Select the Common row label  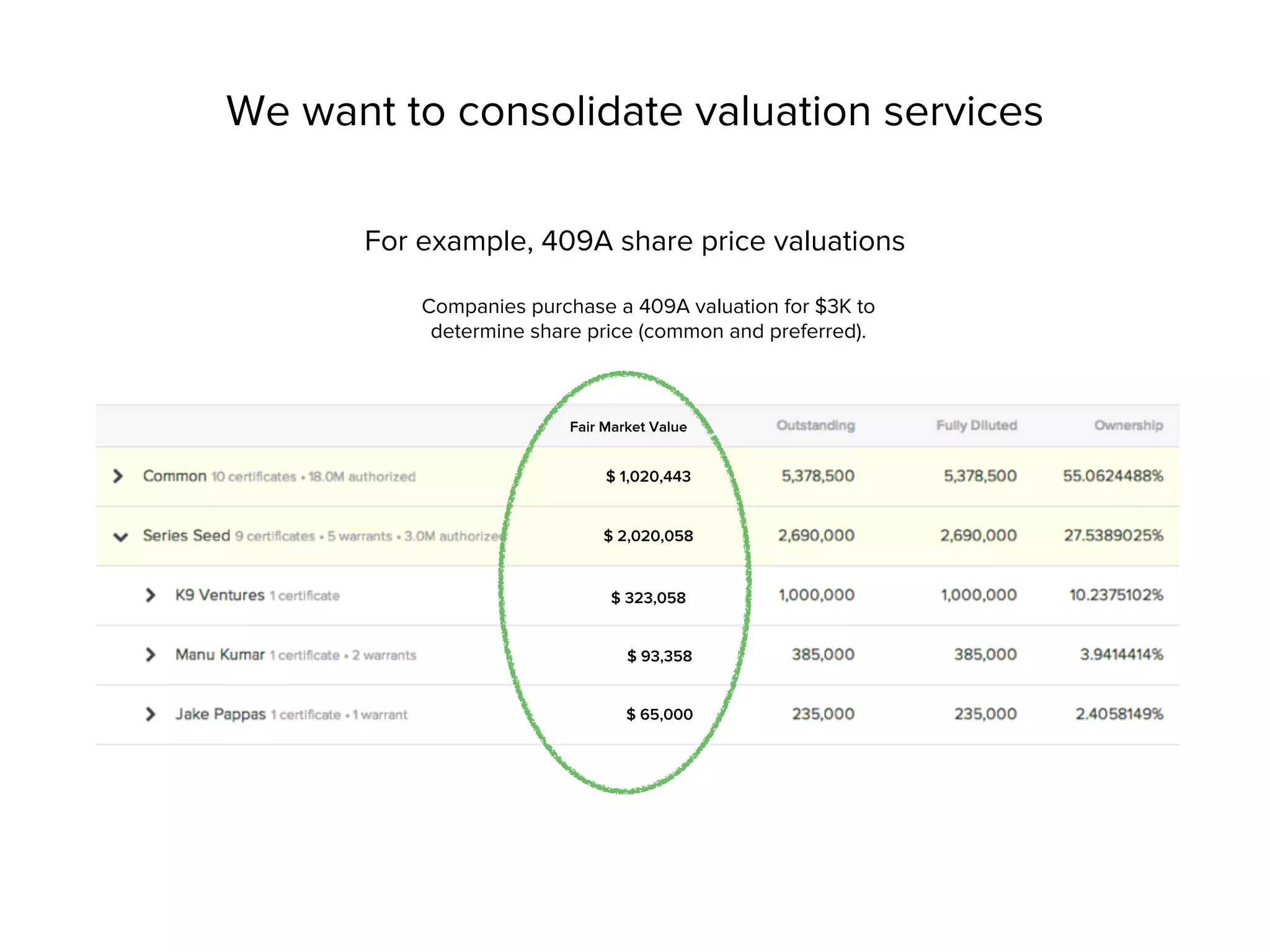click(x=174, y=476)
